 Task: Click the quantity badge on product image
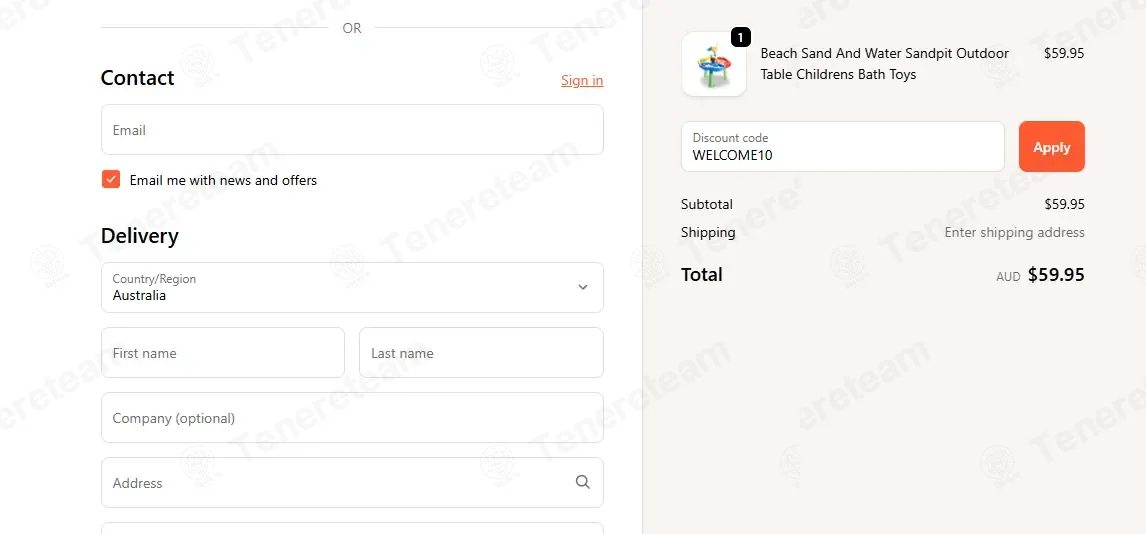[x=740, y=37]
